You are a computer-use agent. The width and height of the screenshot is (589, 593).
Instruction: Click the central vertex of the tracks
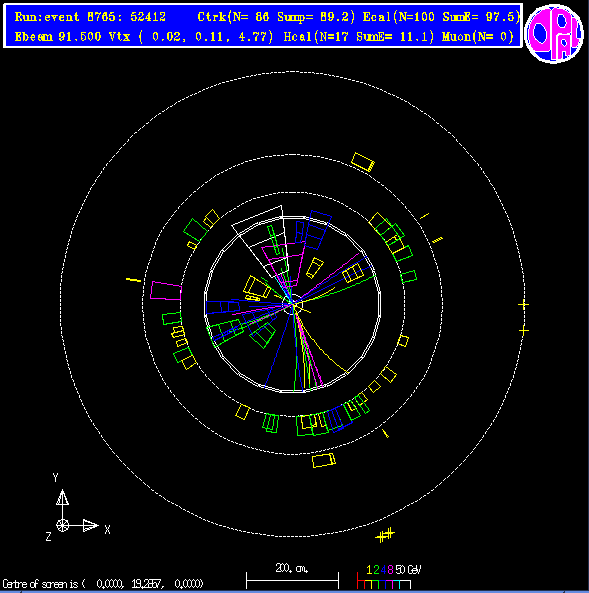pos(293,304)
